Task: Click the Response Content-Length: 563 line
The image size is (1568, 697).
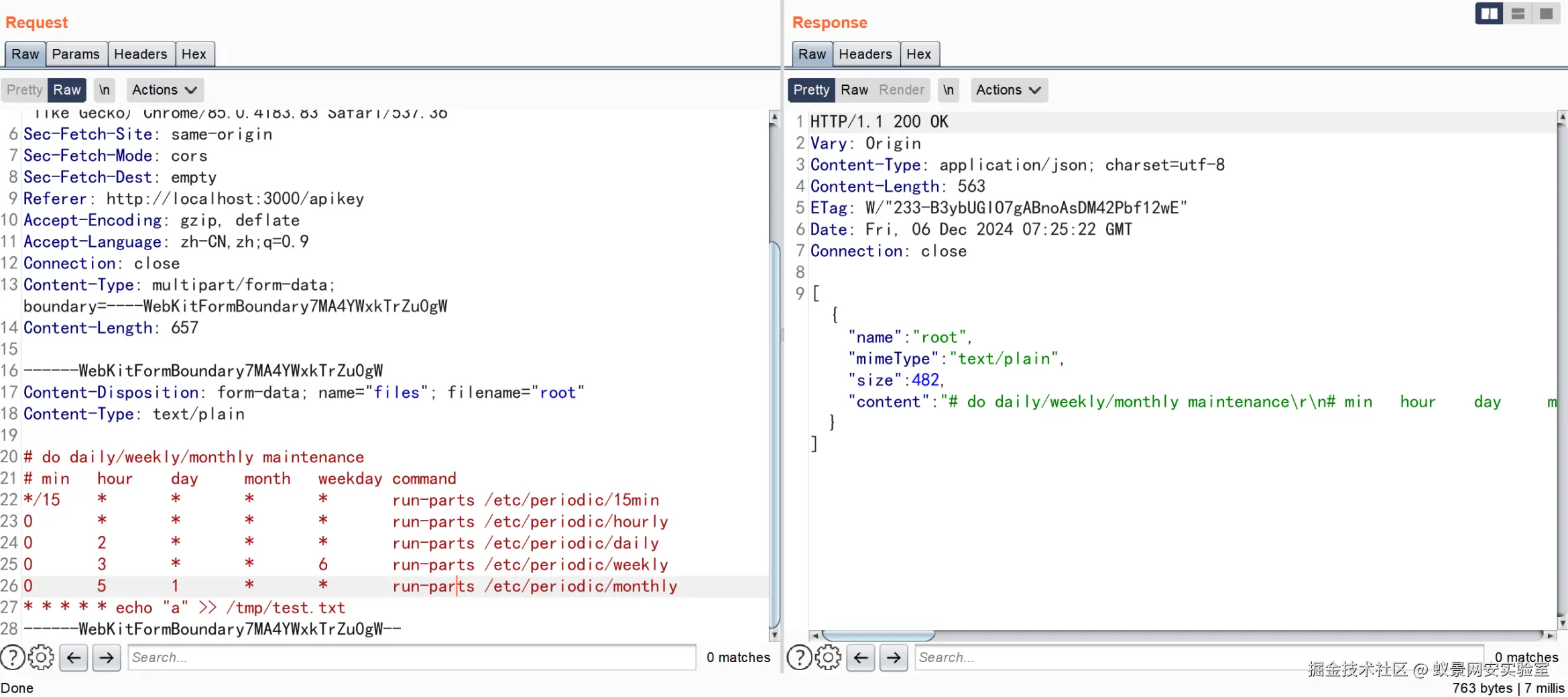Action: [898, 186]
